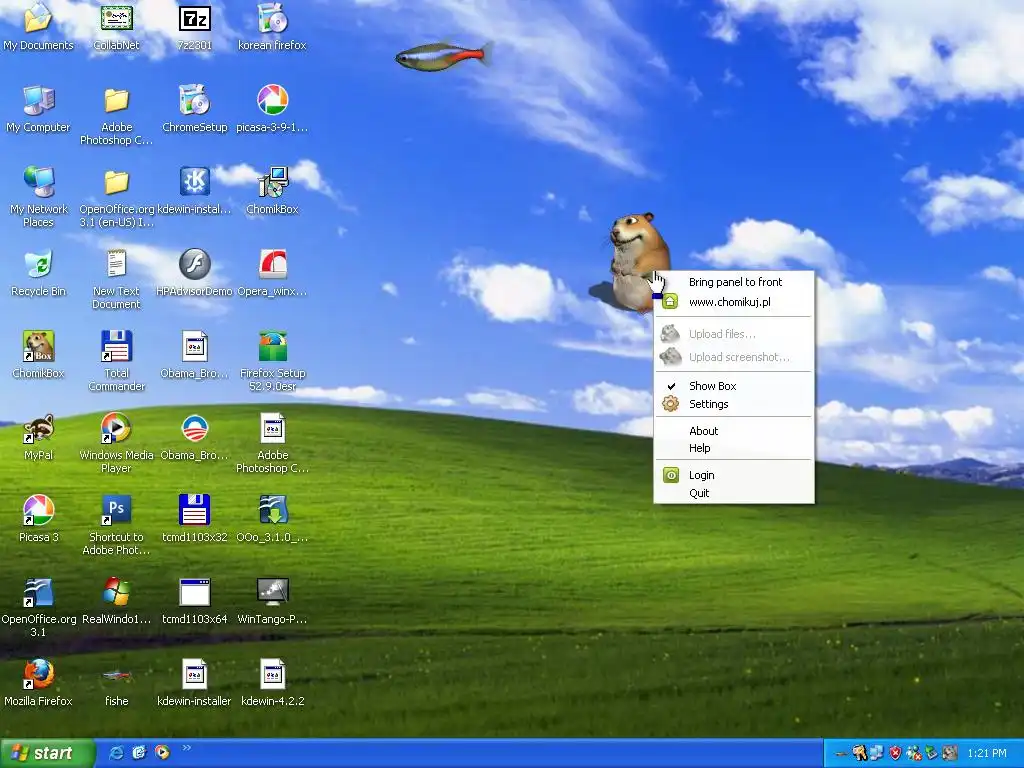Viewport: 1024px width, 768px height.
Task: Click the grayed Upload files... entry
Action: click(733, 334)
